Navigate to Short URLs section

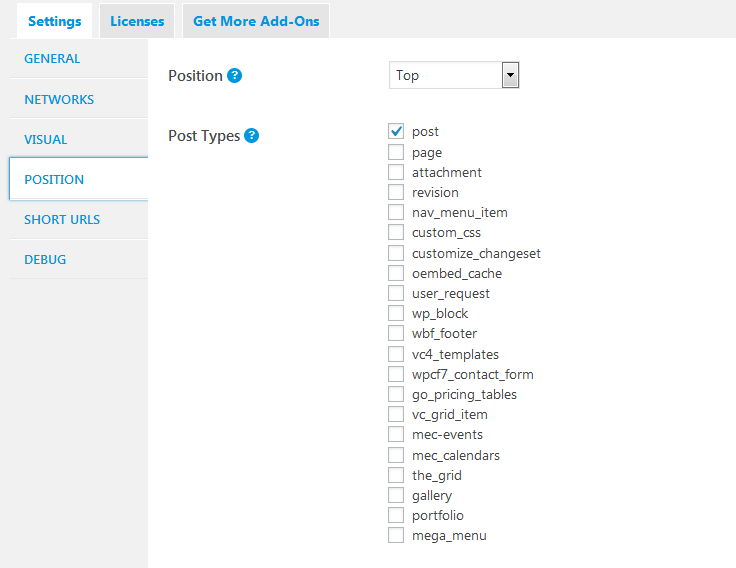(62, 220)
